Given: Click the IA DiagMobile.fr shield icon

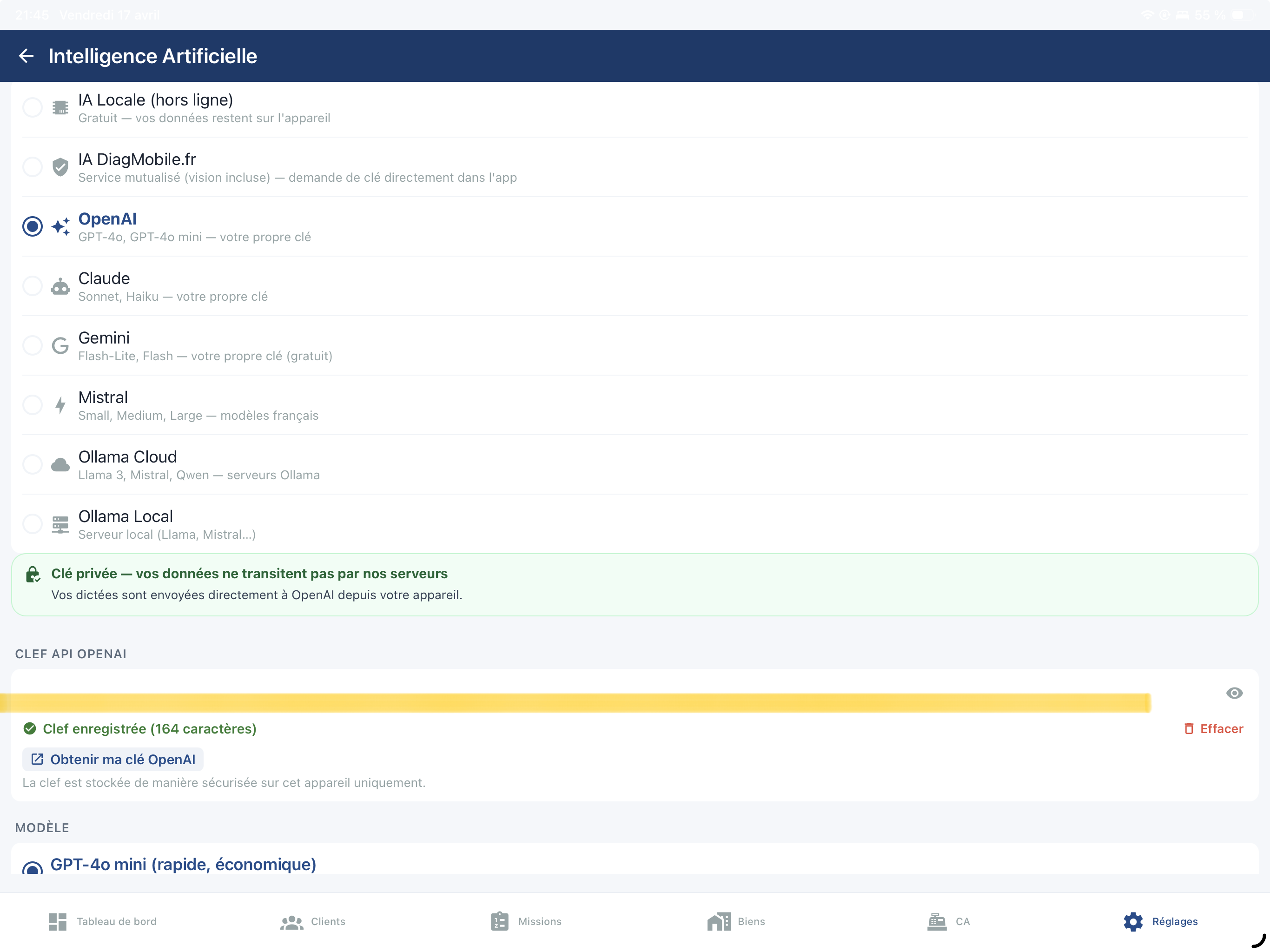Looking at the screenshot, I should coord(60,166).
